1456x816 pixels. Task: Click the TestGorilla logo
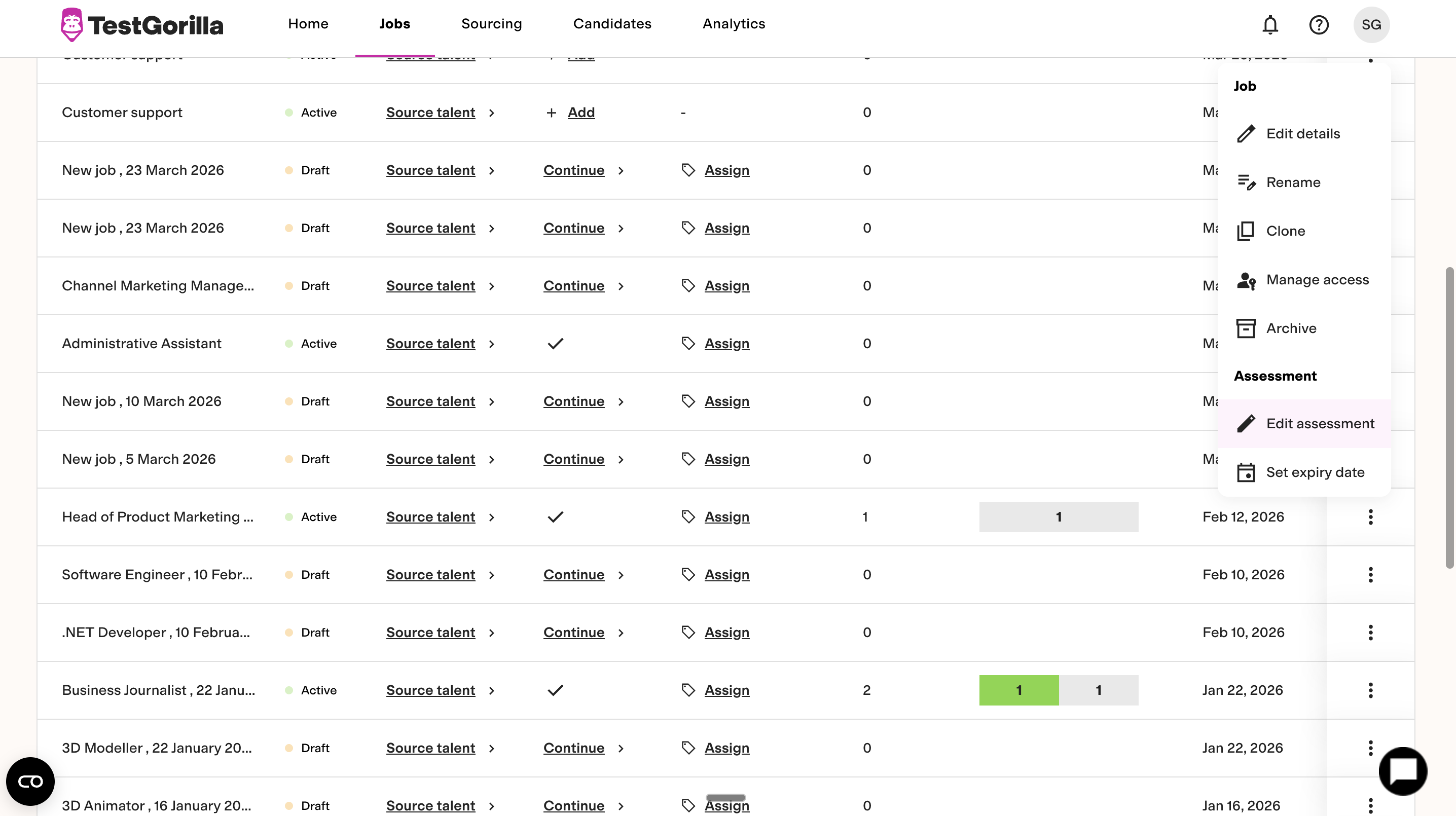tap(142, 24)
